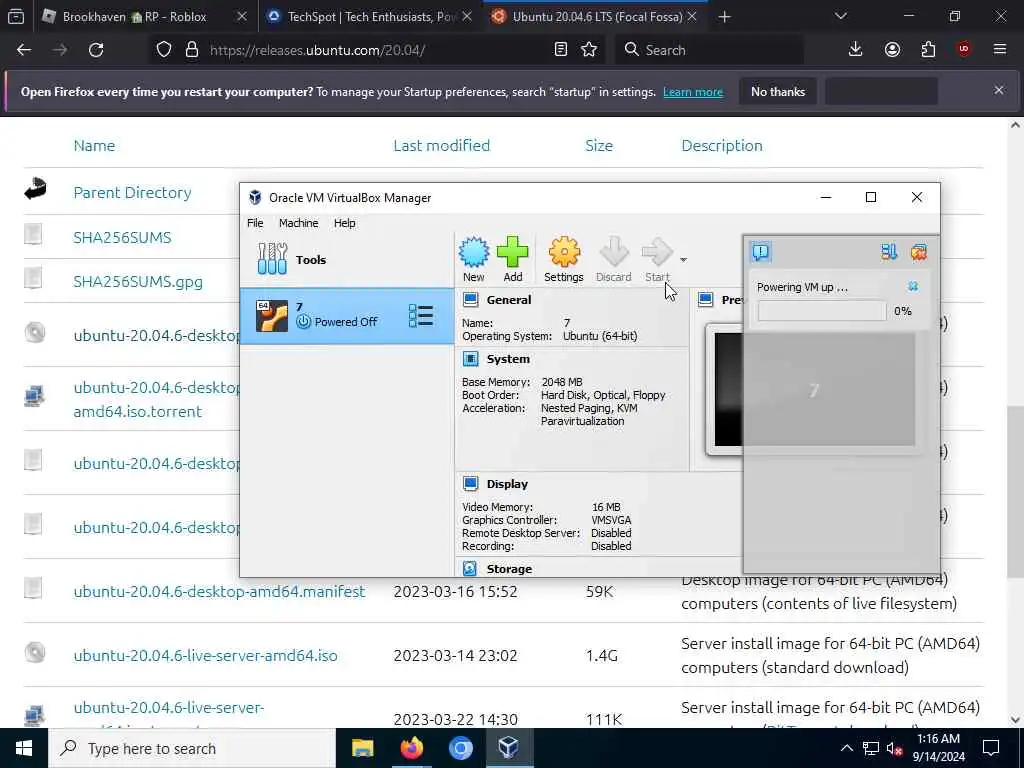This screenshot has width=1024, height=768.
Task: Click the No thanks button
Action: pos(778,92)
